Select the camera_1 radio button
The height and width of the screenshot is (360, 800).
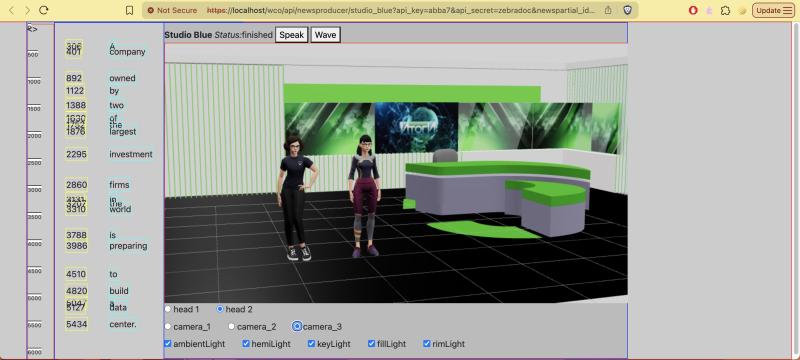(x=168, y=326)
